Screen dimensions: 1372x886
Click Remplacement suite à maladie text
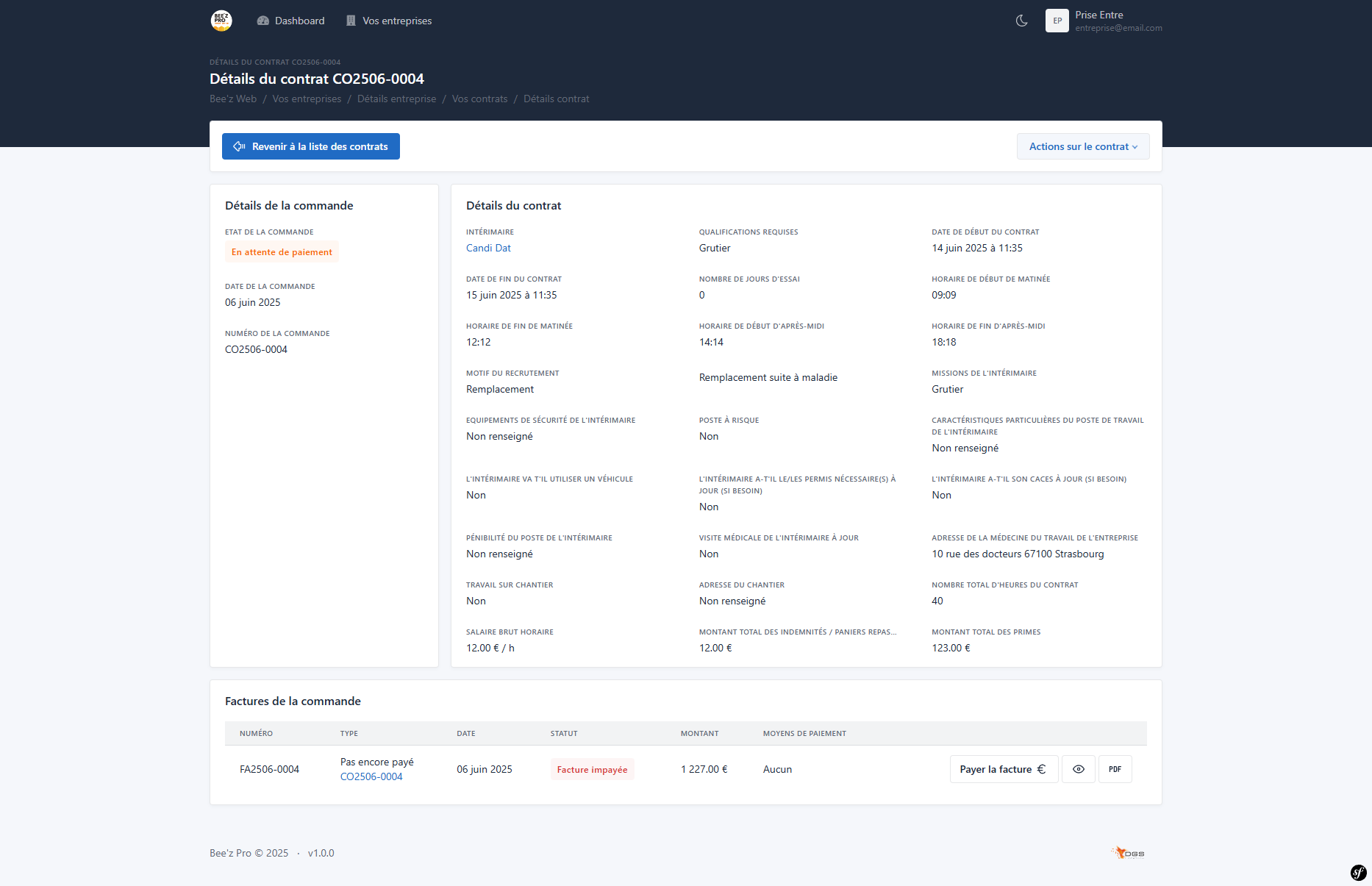(x=768, y=377)
